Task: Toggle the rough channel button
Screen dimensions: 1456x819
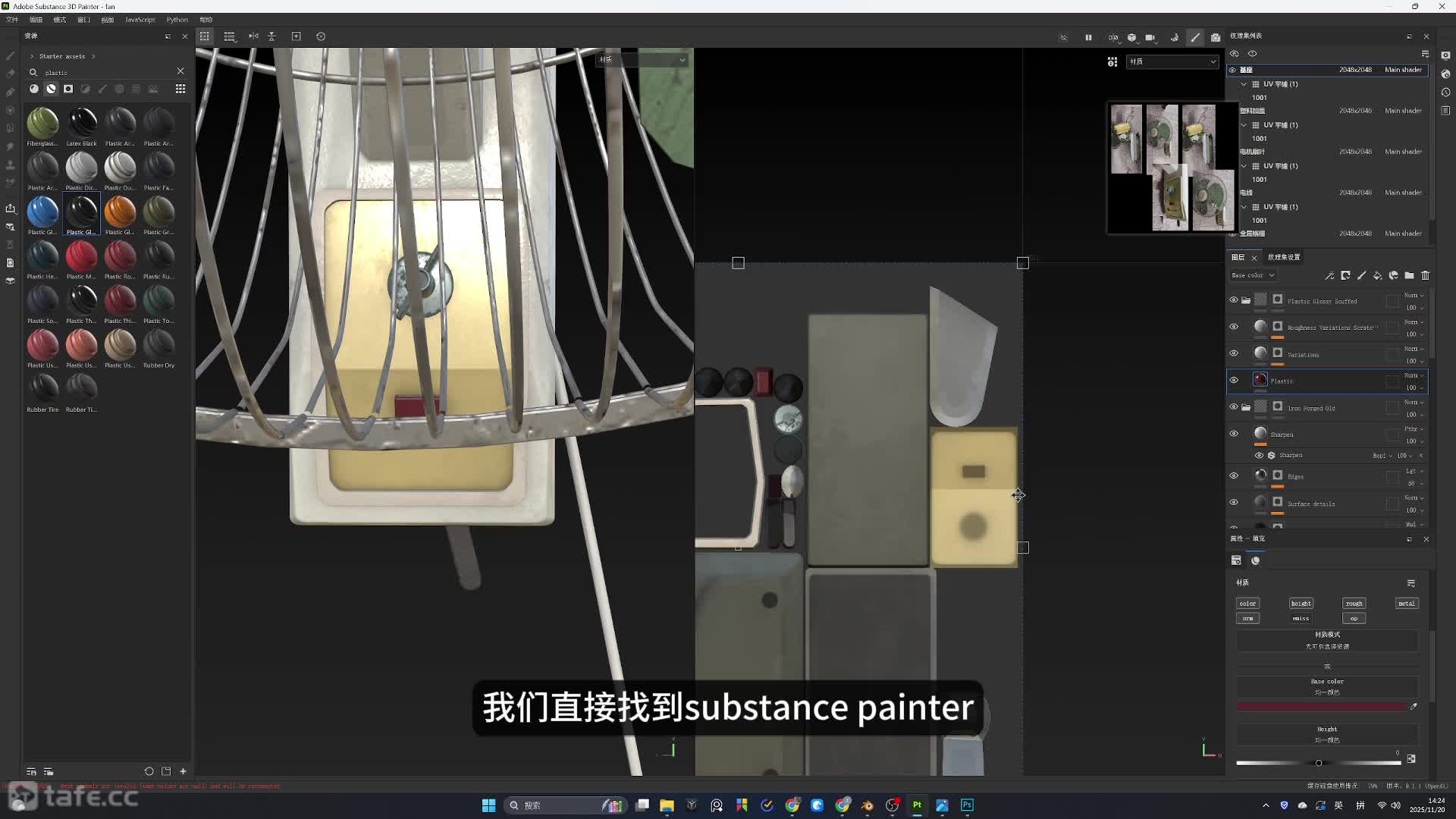Action: pos(1354,604)
